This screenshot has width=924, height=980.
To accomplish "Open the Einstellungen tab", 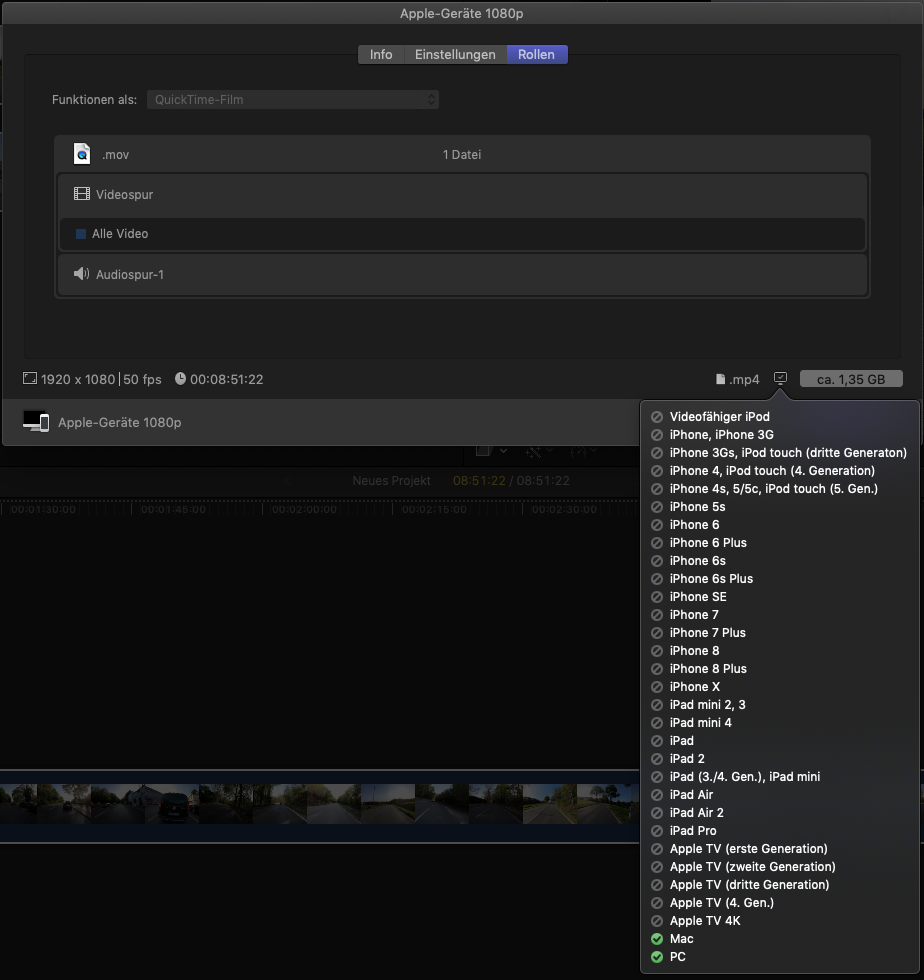I will [455, 55].
